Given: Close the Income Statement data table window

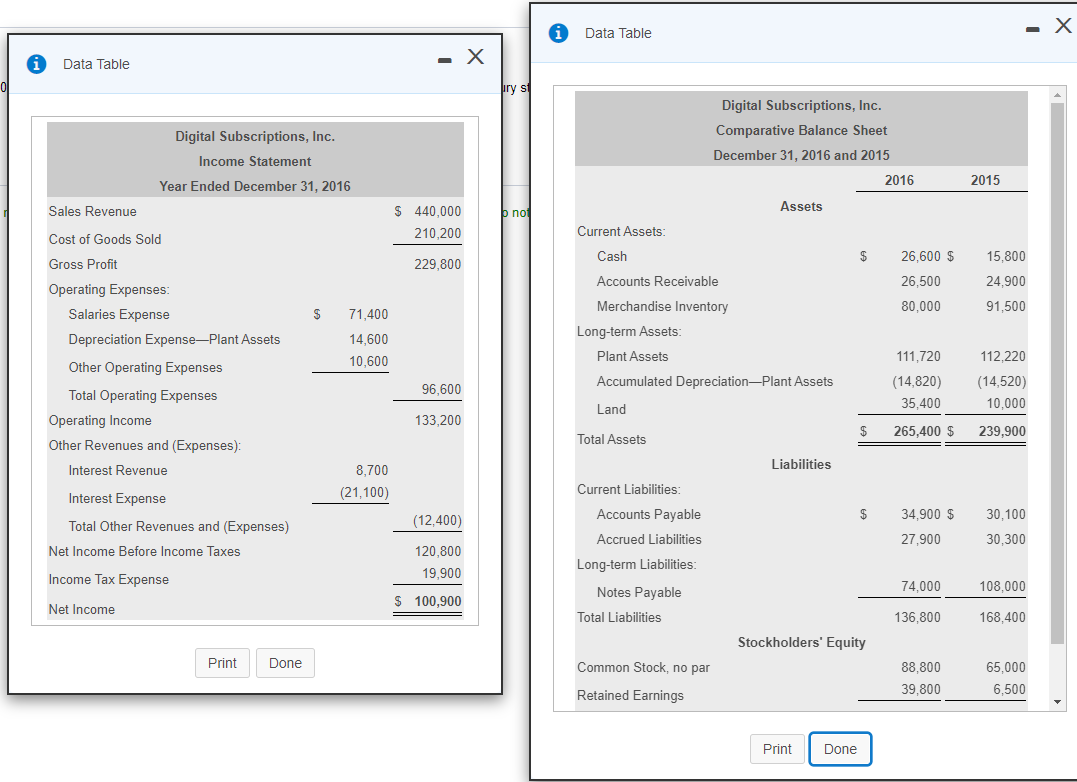Looking at the screenshot, I should [x=475, y=56].
